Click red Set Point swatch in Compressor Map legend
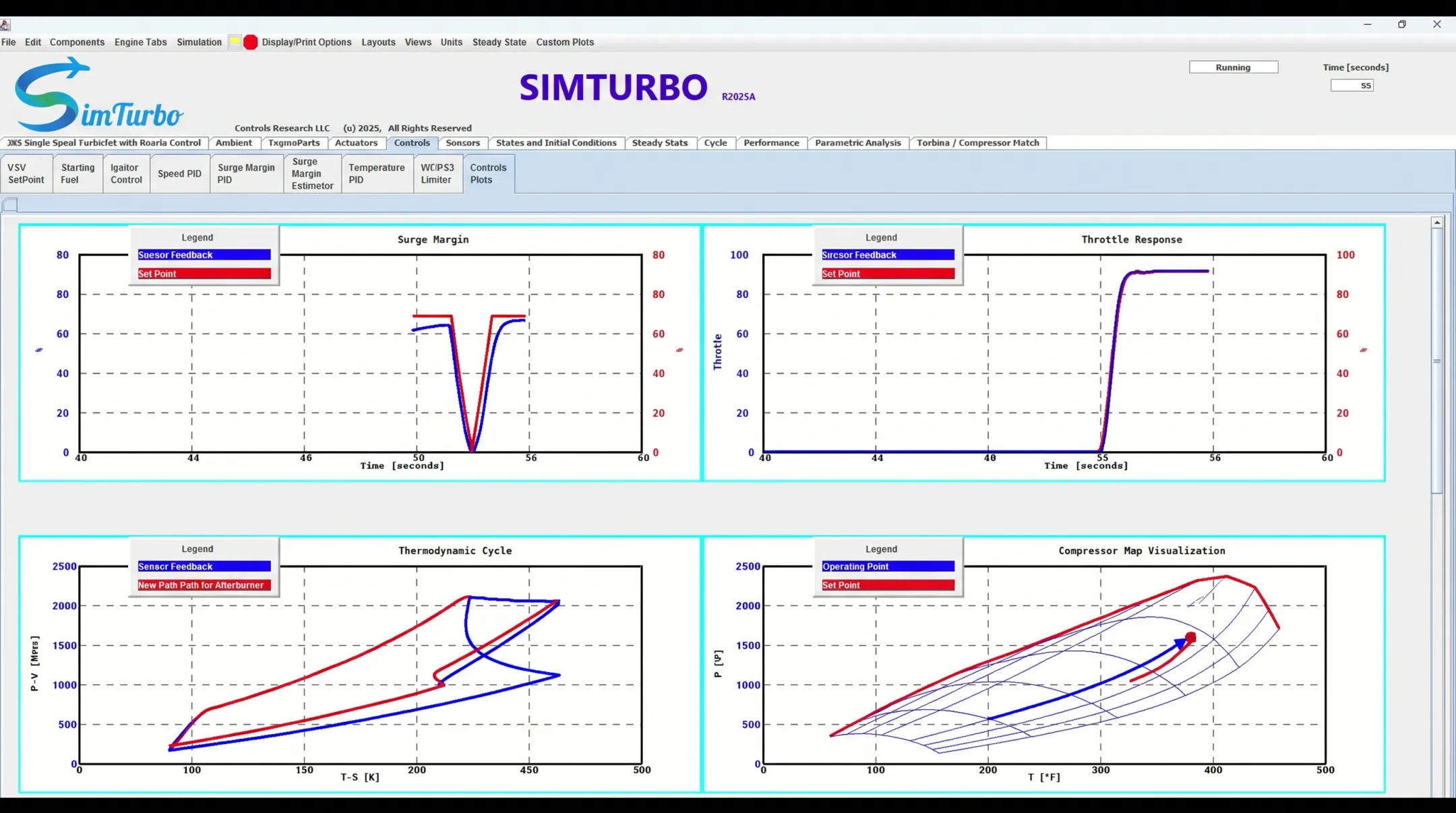The height and width of the screenshot is (813, 1456). pos(888,585)
